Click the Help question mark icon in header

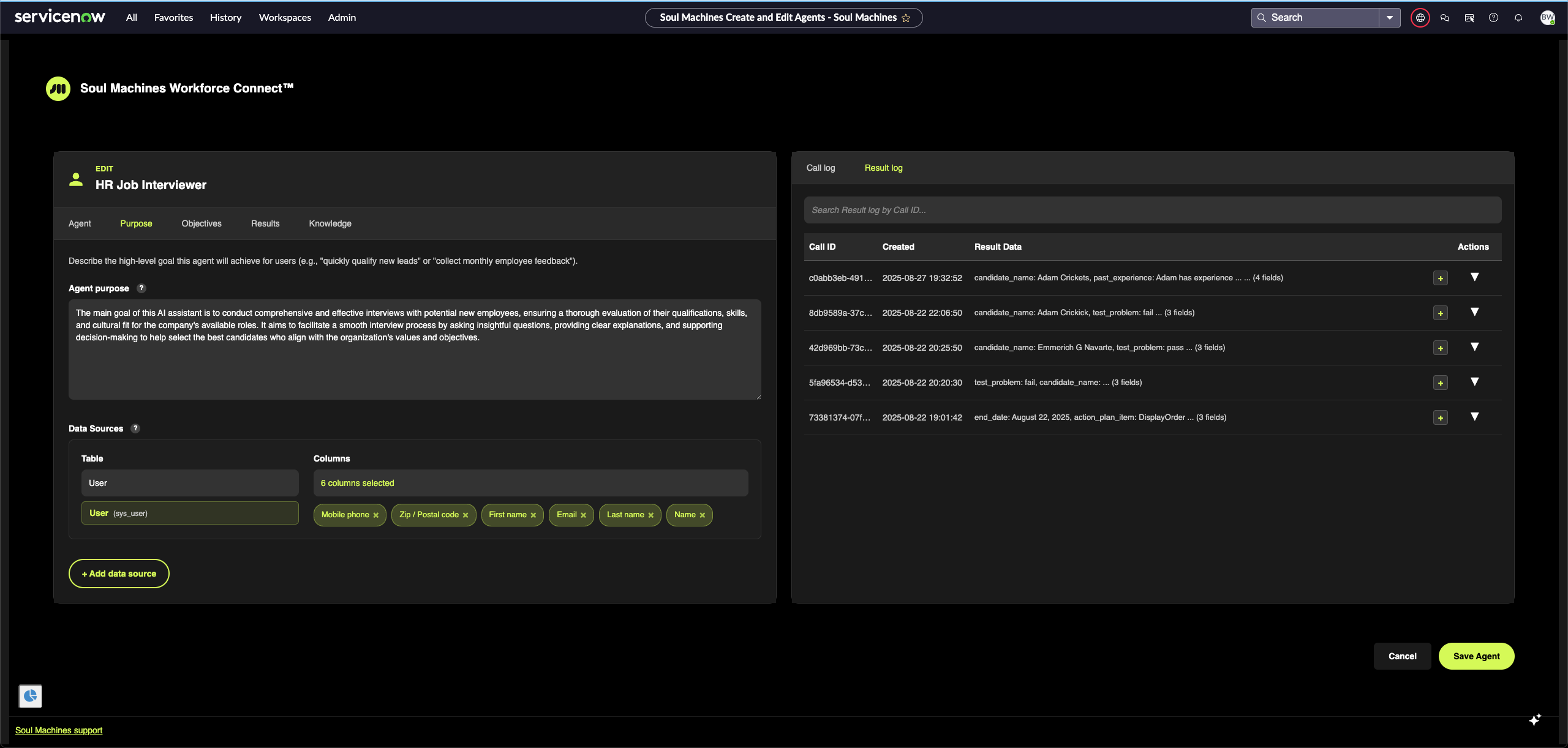click(x=1493, y=17)
